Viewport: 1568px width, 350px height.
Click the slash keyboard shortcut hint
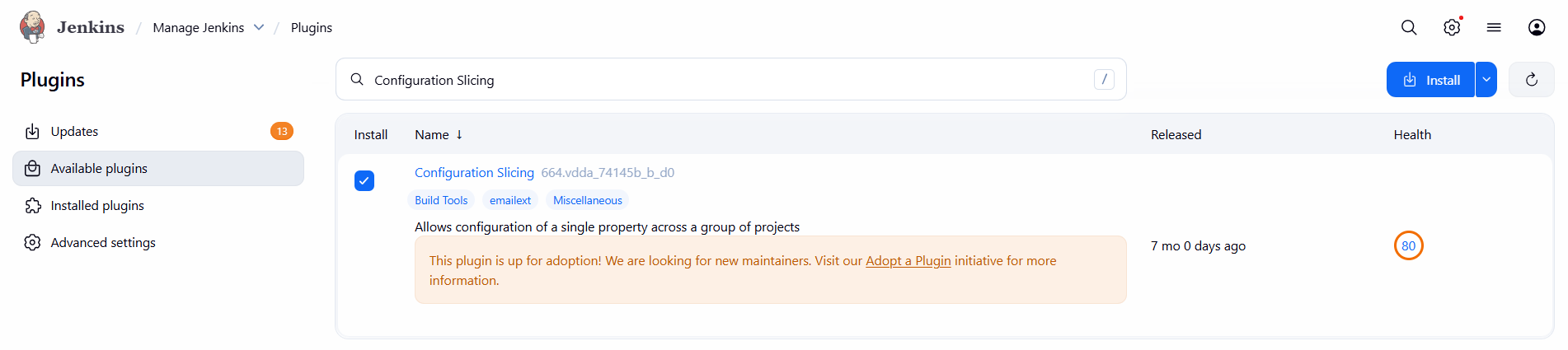point(1104,79)
